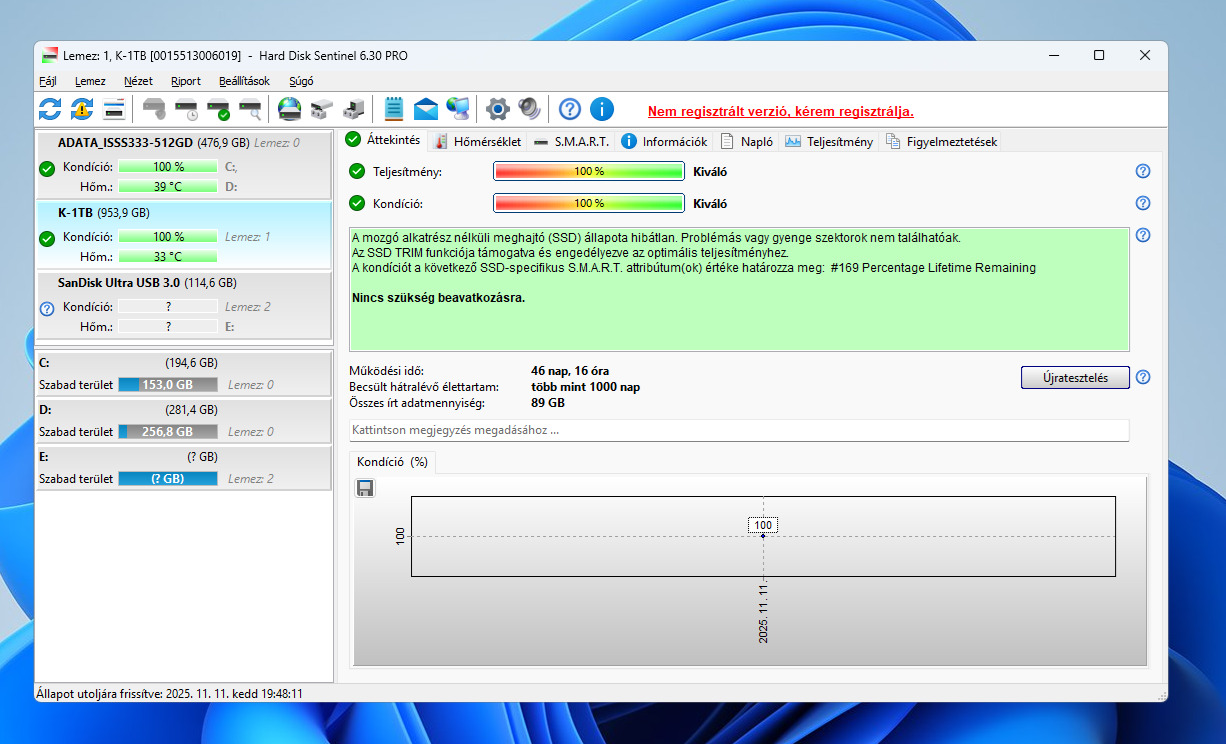1226x744 pixels.
Task: Click the Újratesztelés button
Action: (1075, 377)
